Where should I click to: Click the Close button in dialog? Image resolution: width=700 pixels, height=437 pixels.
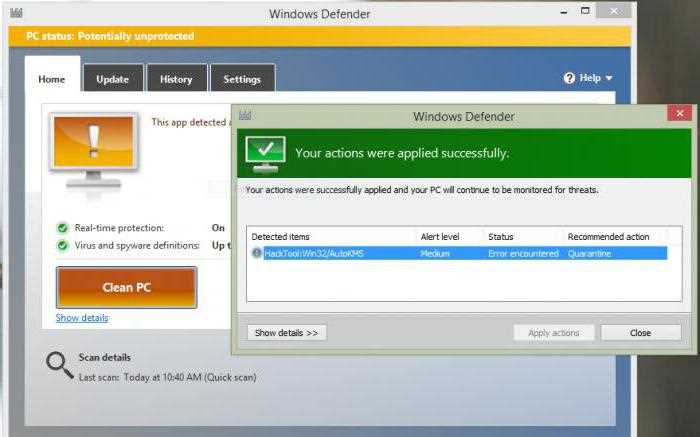pyautogui.click(x=641, y=333)
